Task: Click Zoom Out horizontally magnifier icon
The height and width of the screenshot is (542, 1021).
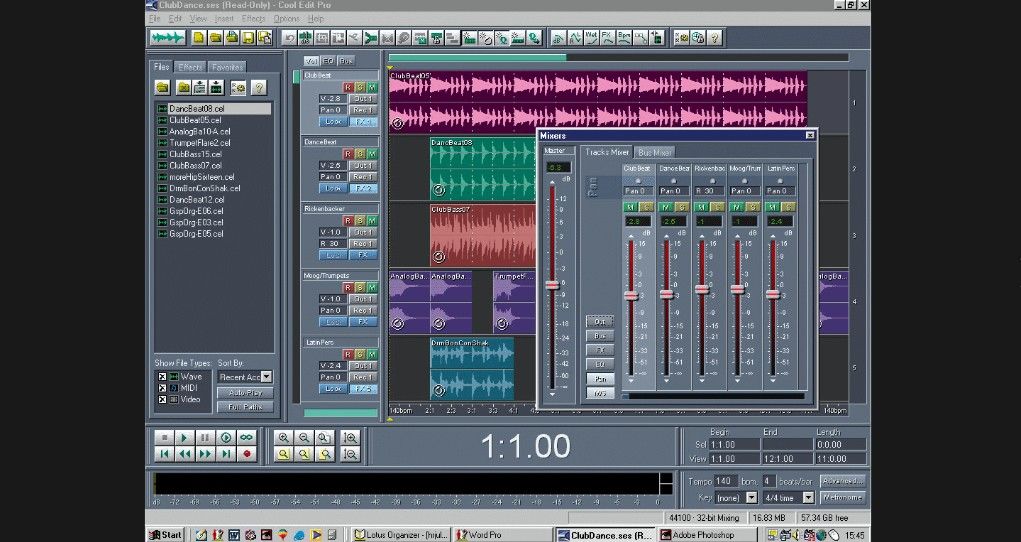Action: (303, 438)
